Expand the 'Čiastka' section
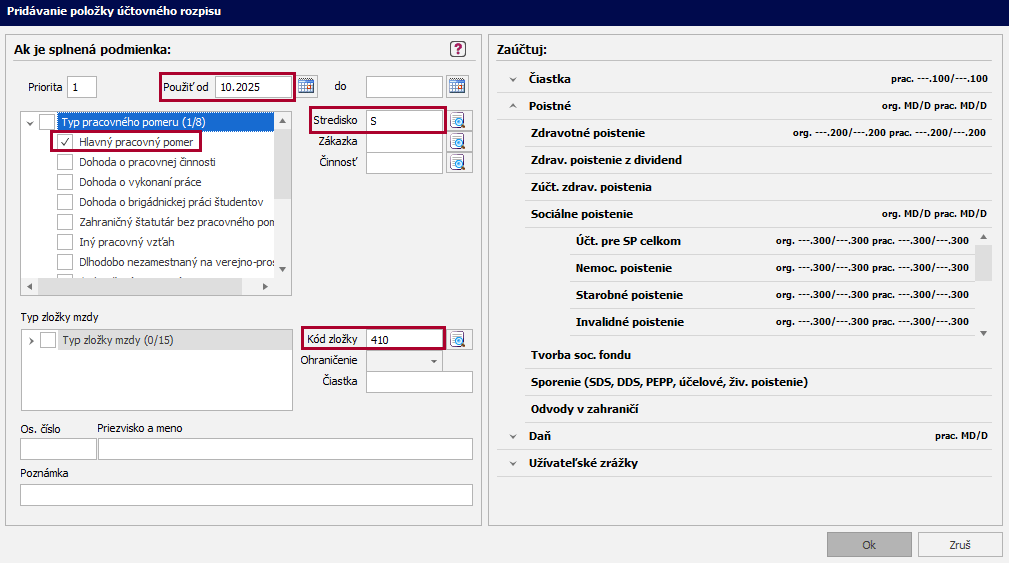The image size is (1009, 563). point(513,79)
